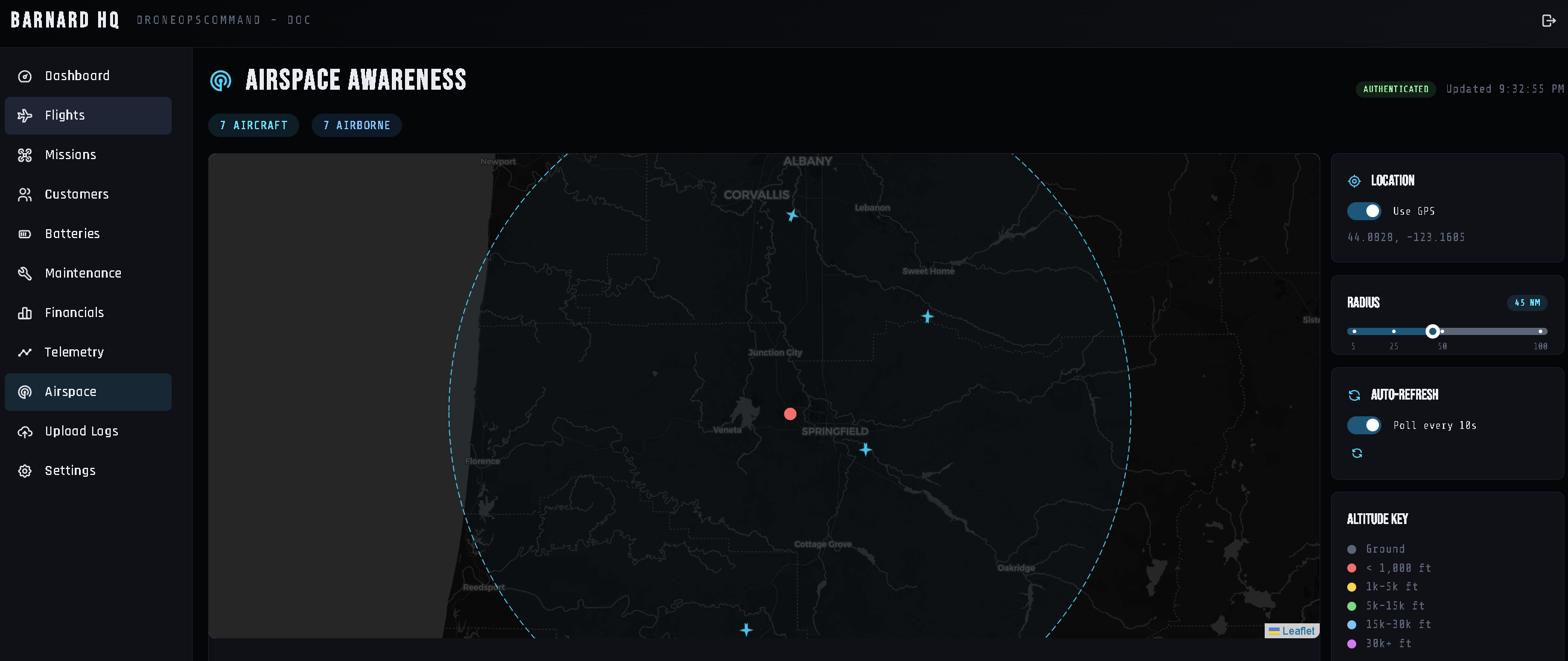The image size is (1568, 661).
Task: Open Settings from the sidebar
Action: click(x=89, y=471)
